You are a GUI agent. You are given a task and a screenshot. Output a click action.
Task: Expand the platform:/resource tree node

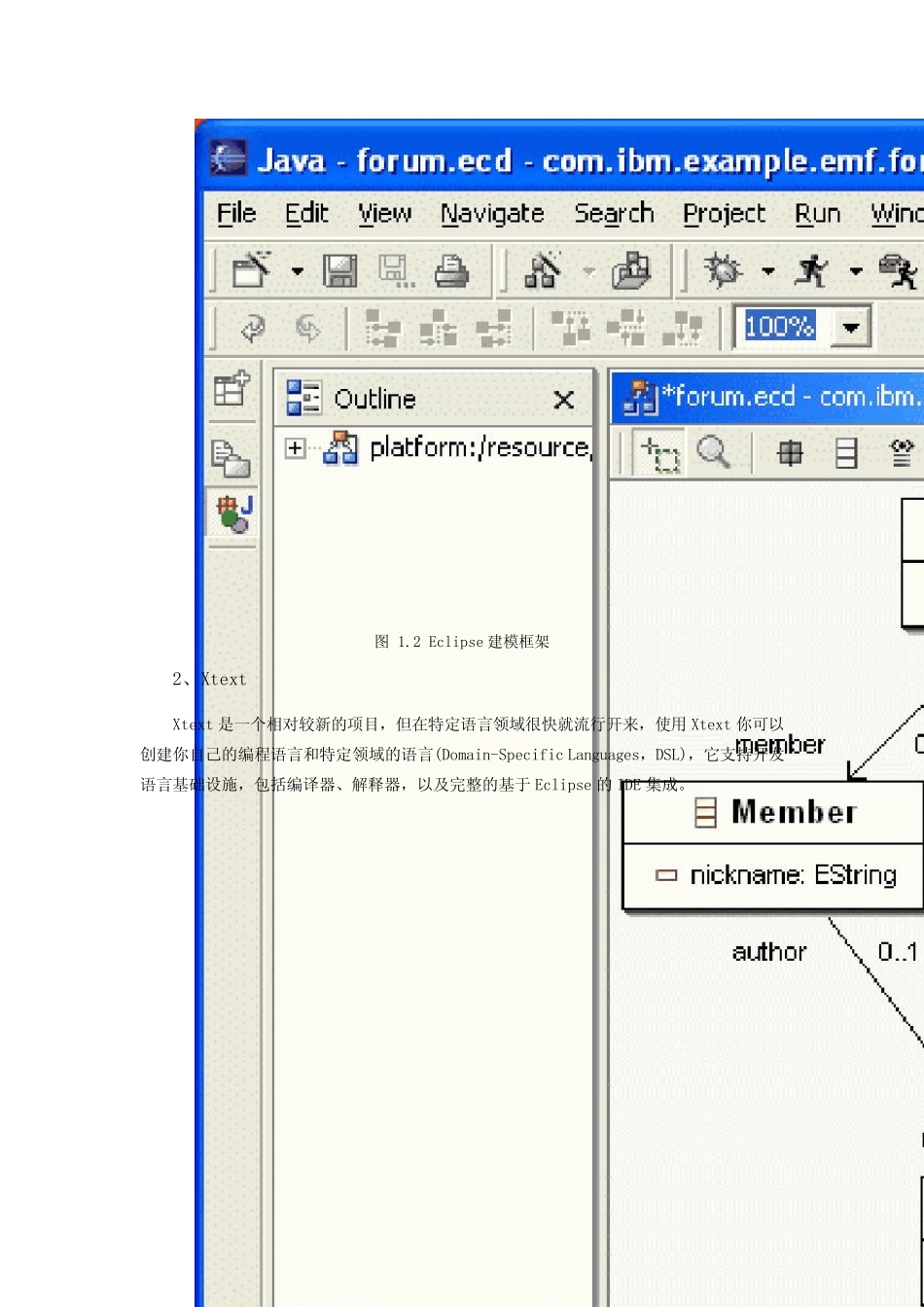tap(295, 448)
